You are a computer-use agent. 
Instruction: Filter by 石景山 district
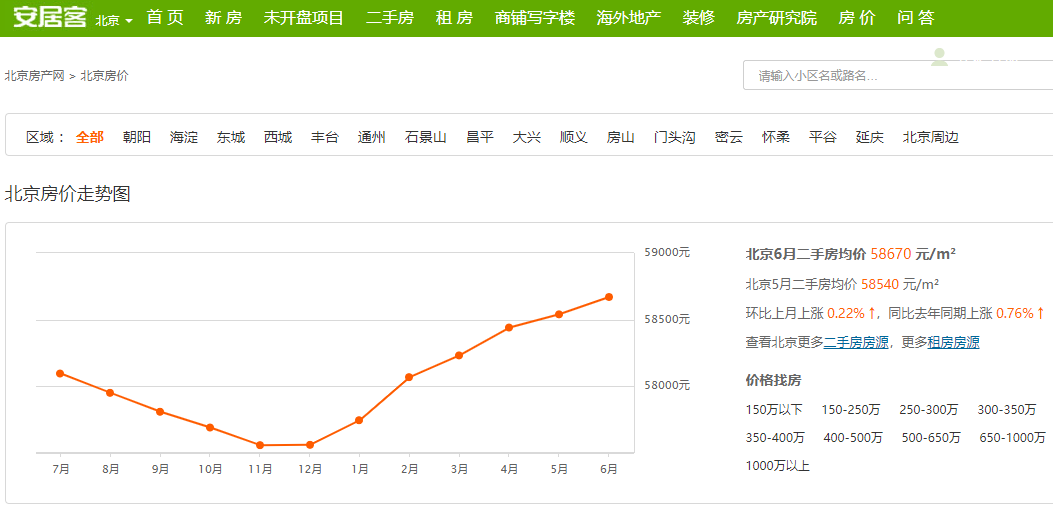(x=426, y=138)
